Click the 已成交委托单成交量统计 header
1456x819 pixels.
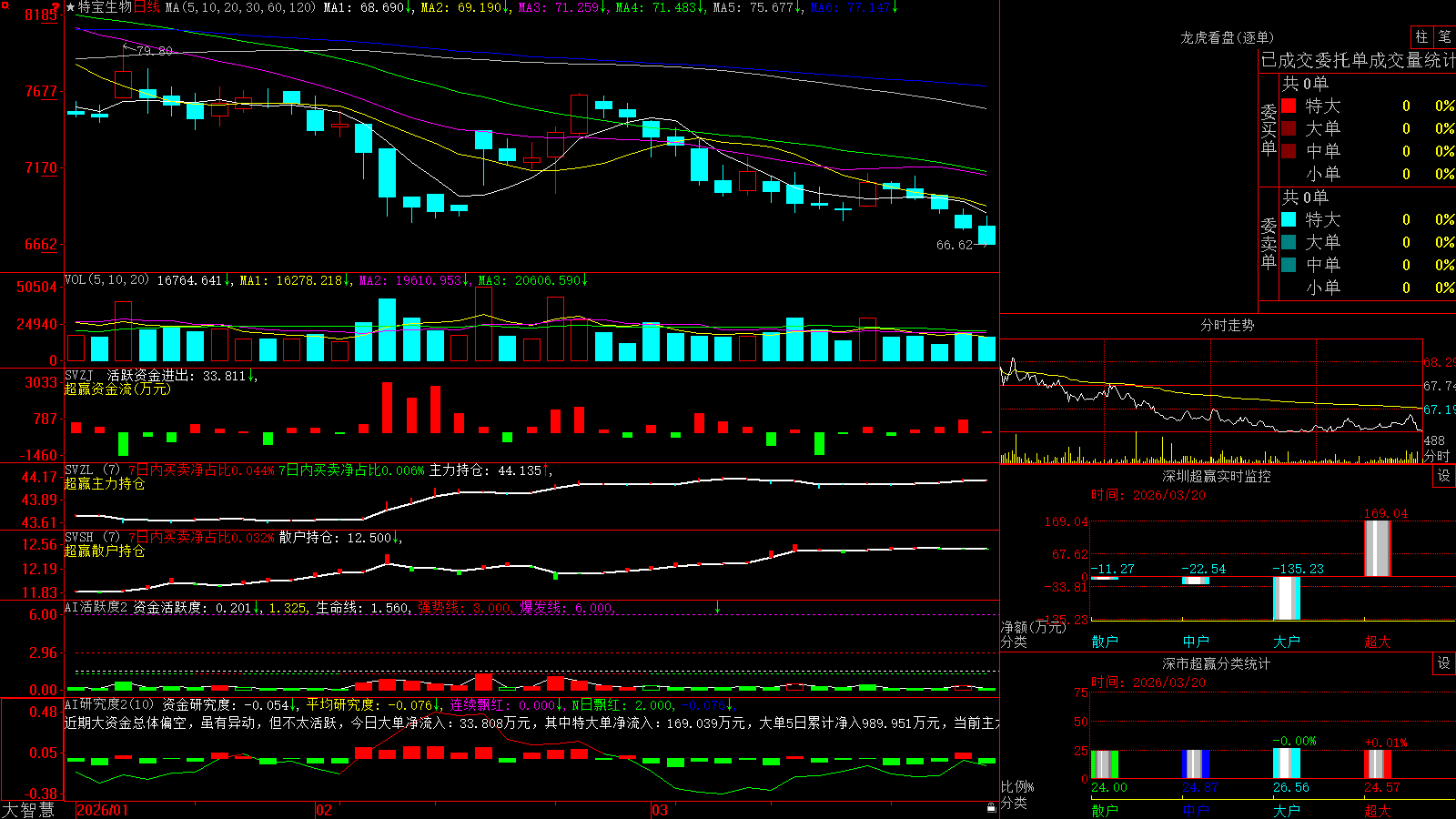[x=1358, y=60]
